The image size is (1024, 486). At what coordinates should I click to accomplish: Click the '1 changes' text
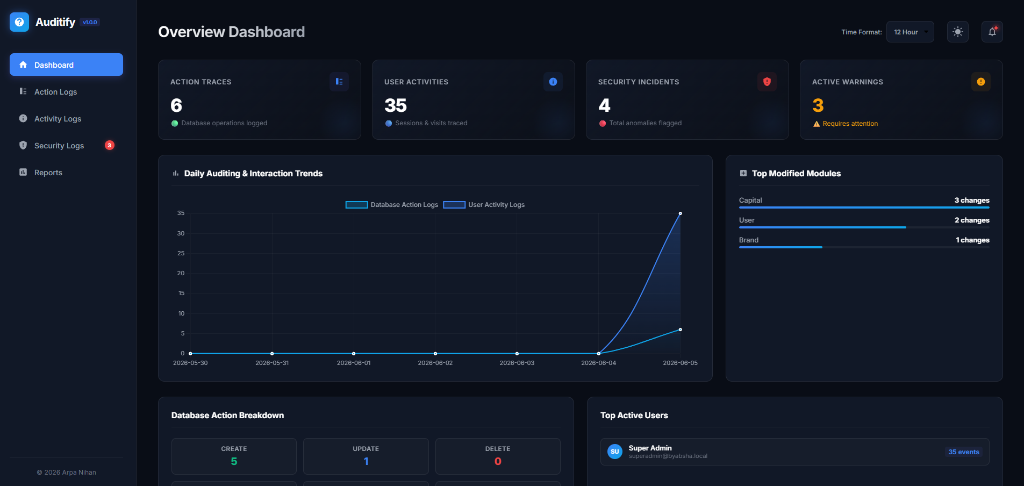pos(972,240)
